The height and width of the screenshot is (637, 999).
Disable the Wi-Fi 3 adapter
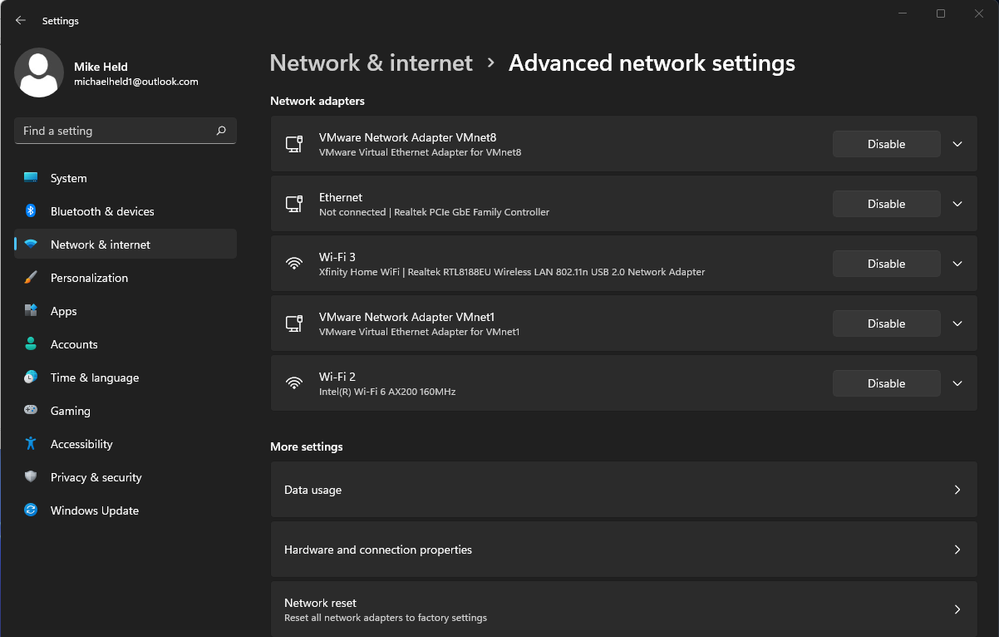coord(886,264)
